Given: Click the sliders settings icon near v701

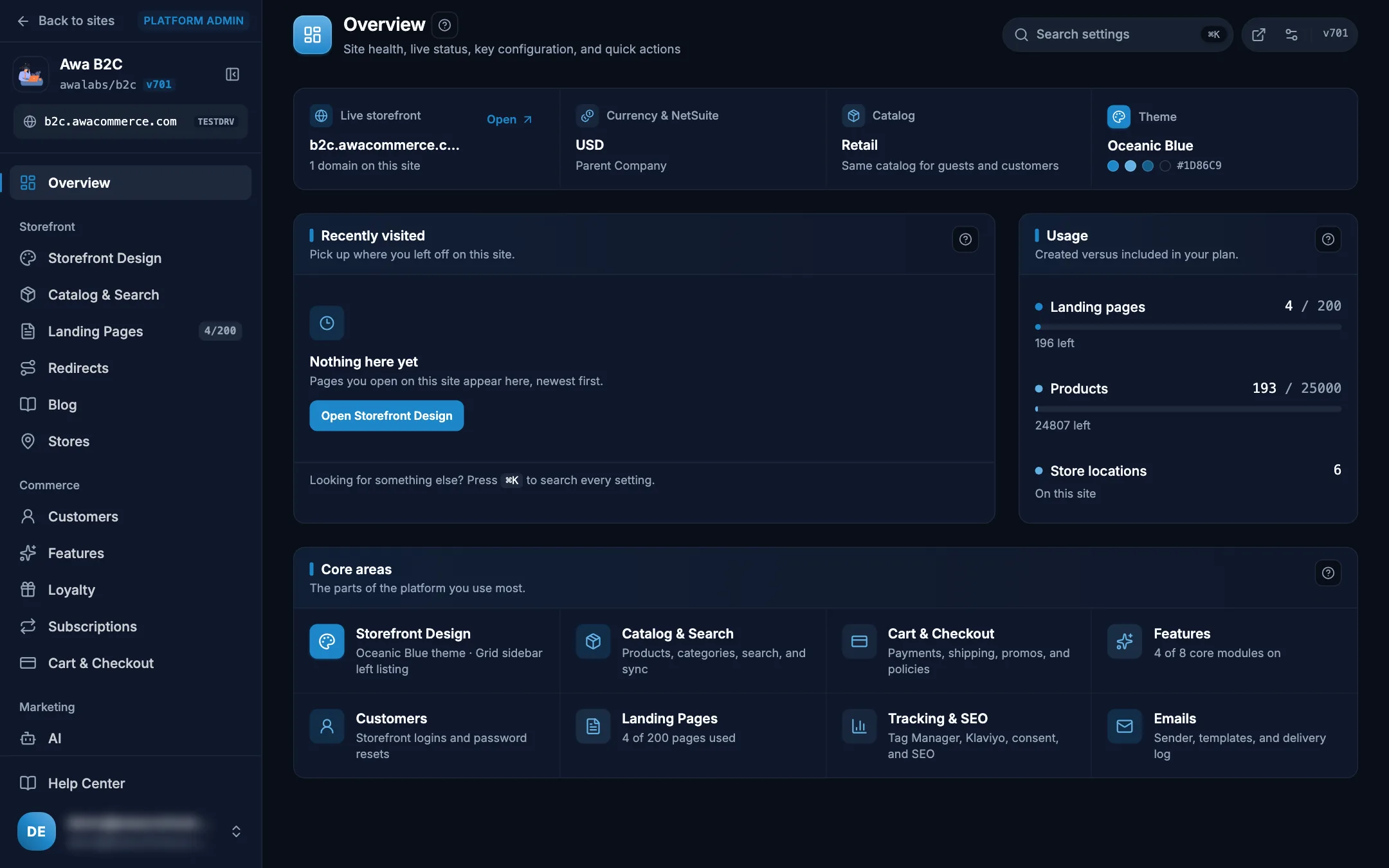Looking at the screenshot, I should pyautogui.click(x=1291, y=35).
